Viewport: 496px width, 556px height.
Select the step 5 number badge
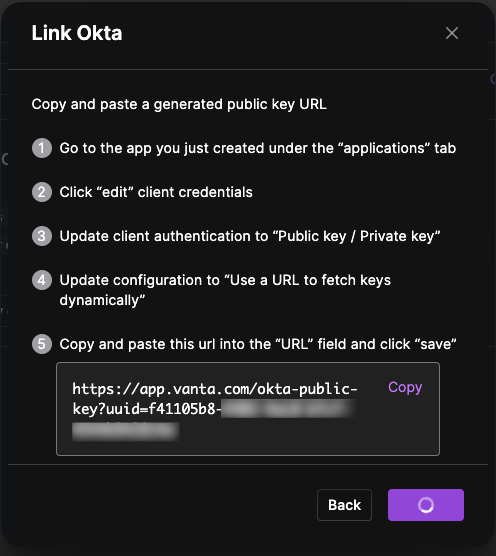pyautogui.click(x=42, y=344)
